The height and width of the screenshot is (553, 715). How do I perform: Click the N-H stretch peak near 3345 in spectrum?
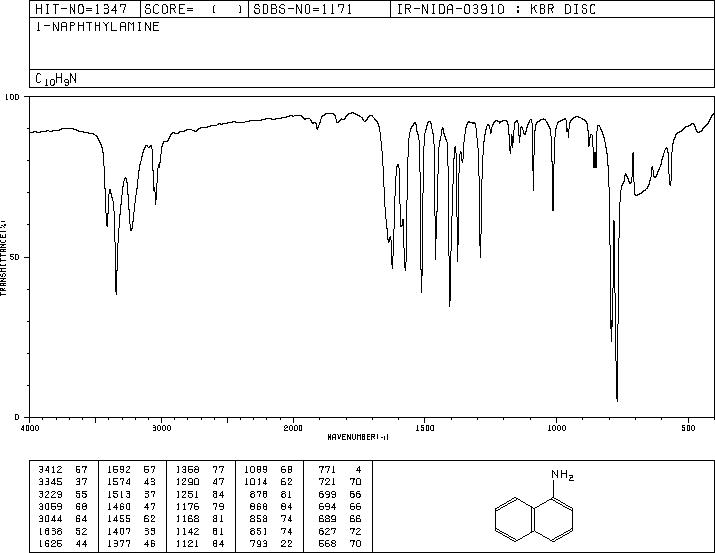click(x=116, y=293)
